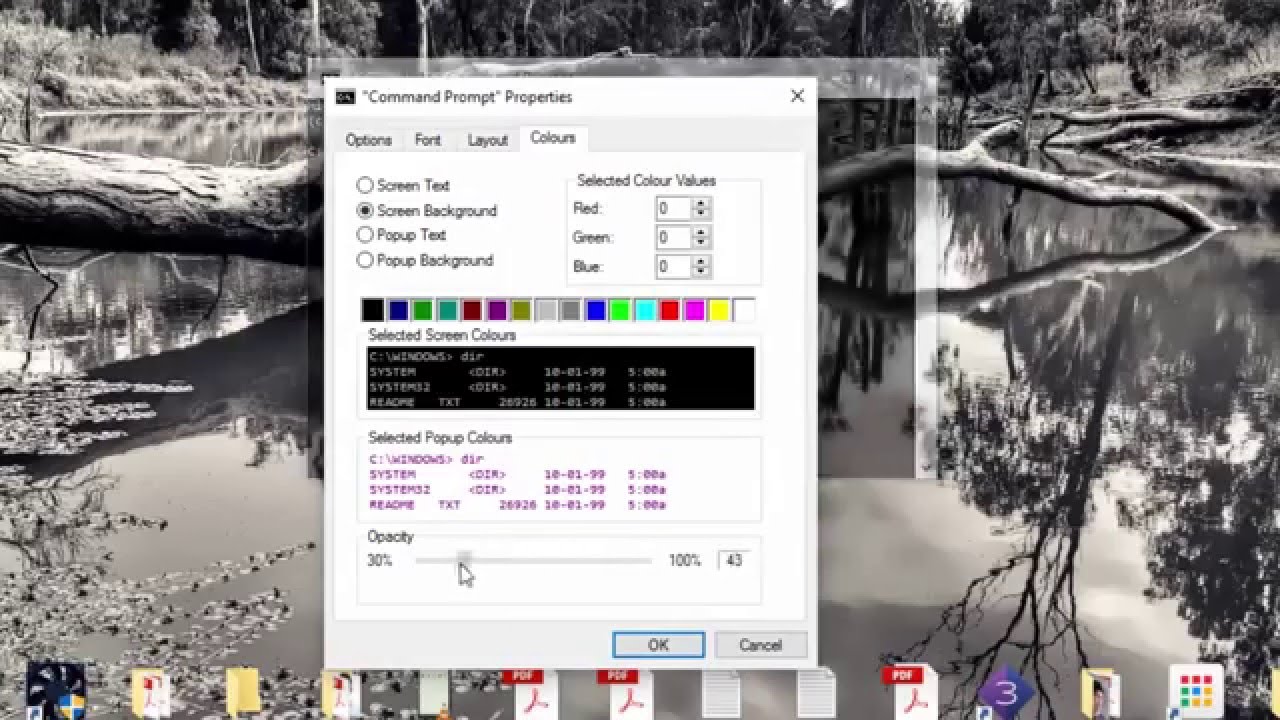Click the Selected Screen Colours preview box
The width and height of the screenshot is (1280, 720).
tap(560, 379)
